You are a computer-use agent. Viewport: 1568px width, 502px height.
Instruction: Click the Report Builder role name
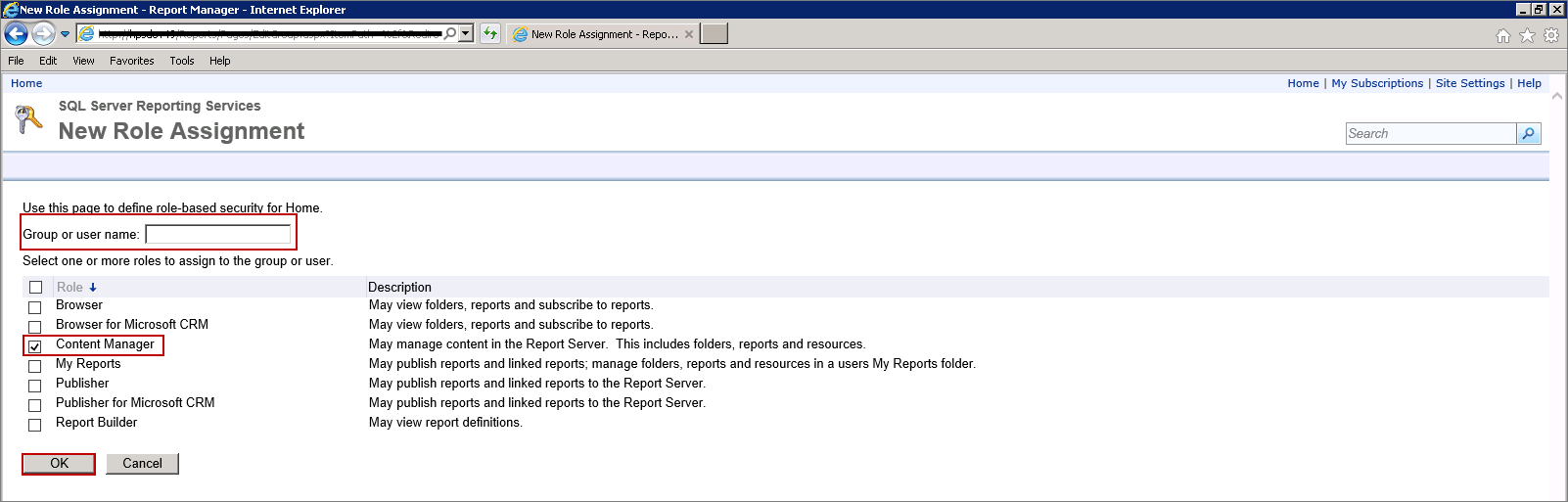point(96,423)
